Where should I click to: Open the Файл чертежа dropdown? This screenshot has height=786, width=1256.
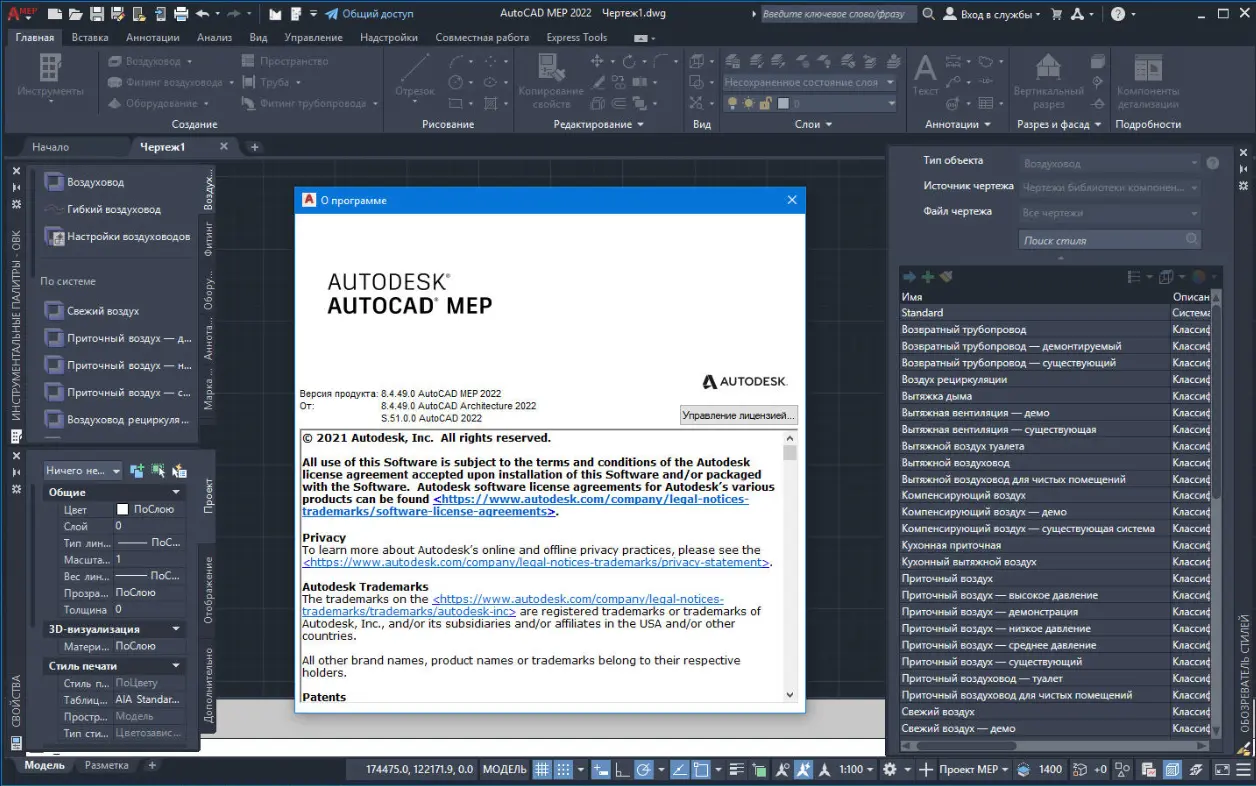[x=1110, y=213]
